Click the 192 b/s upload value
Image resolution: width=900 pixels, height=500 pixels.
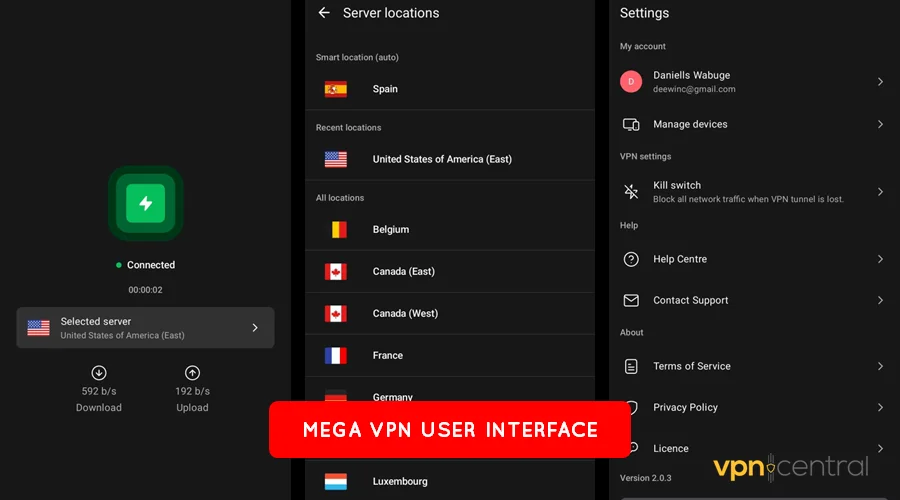click(192, 391)
